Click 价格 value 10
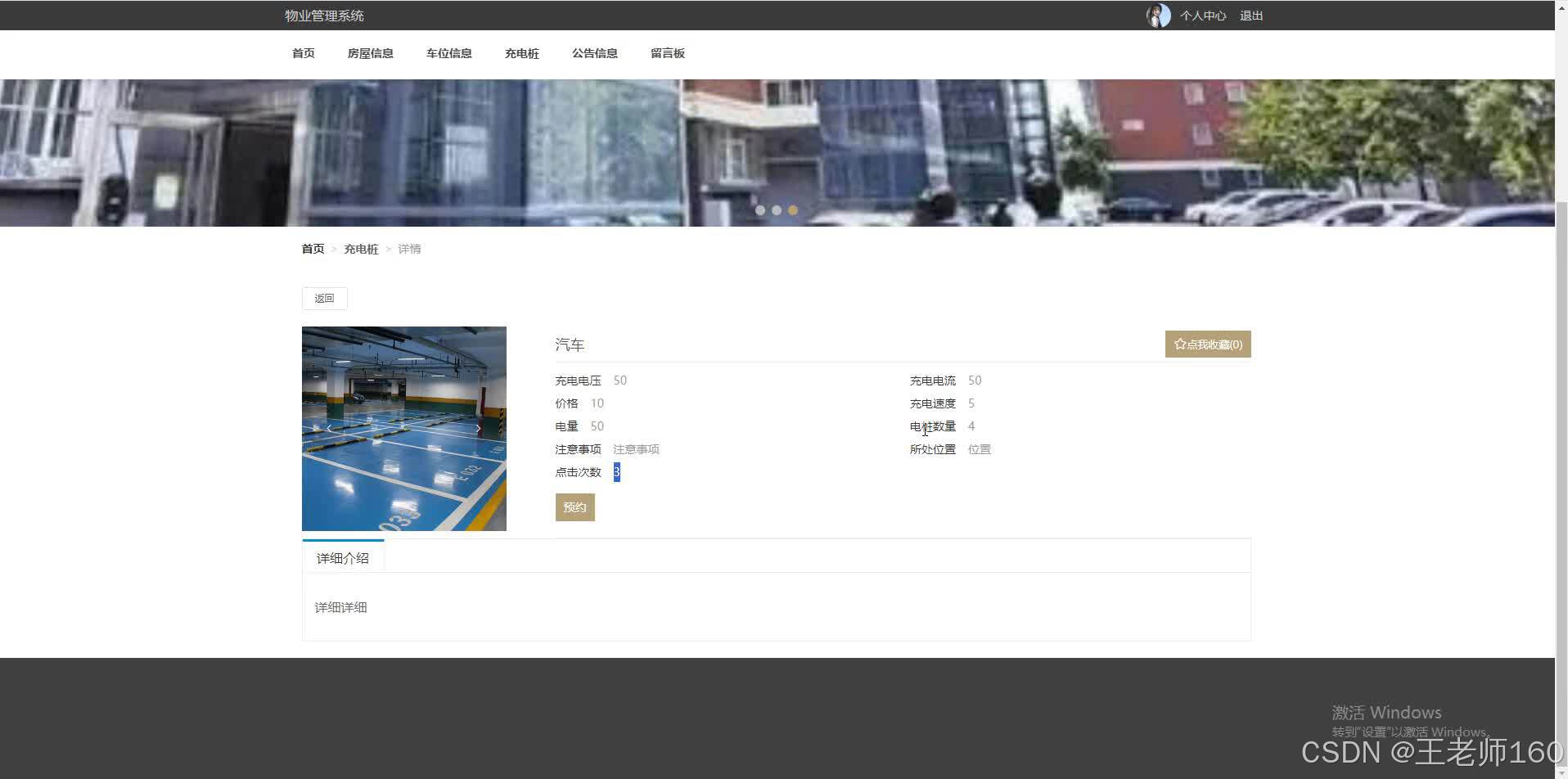This screenshot has height=779, width=1568. point(597,403)
